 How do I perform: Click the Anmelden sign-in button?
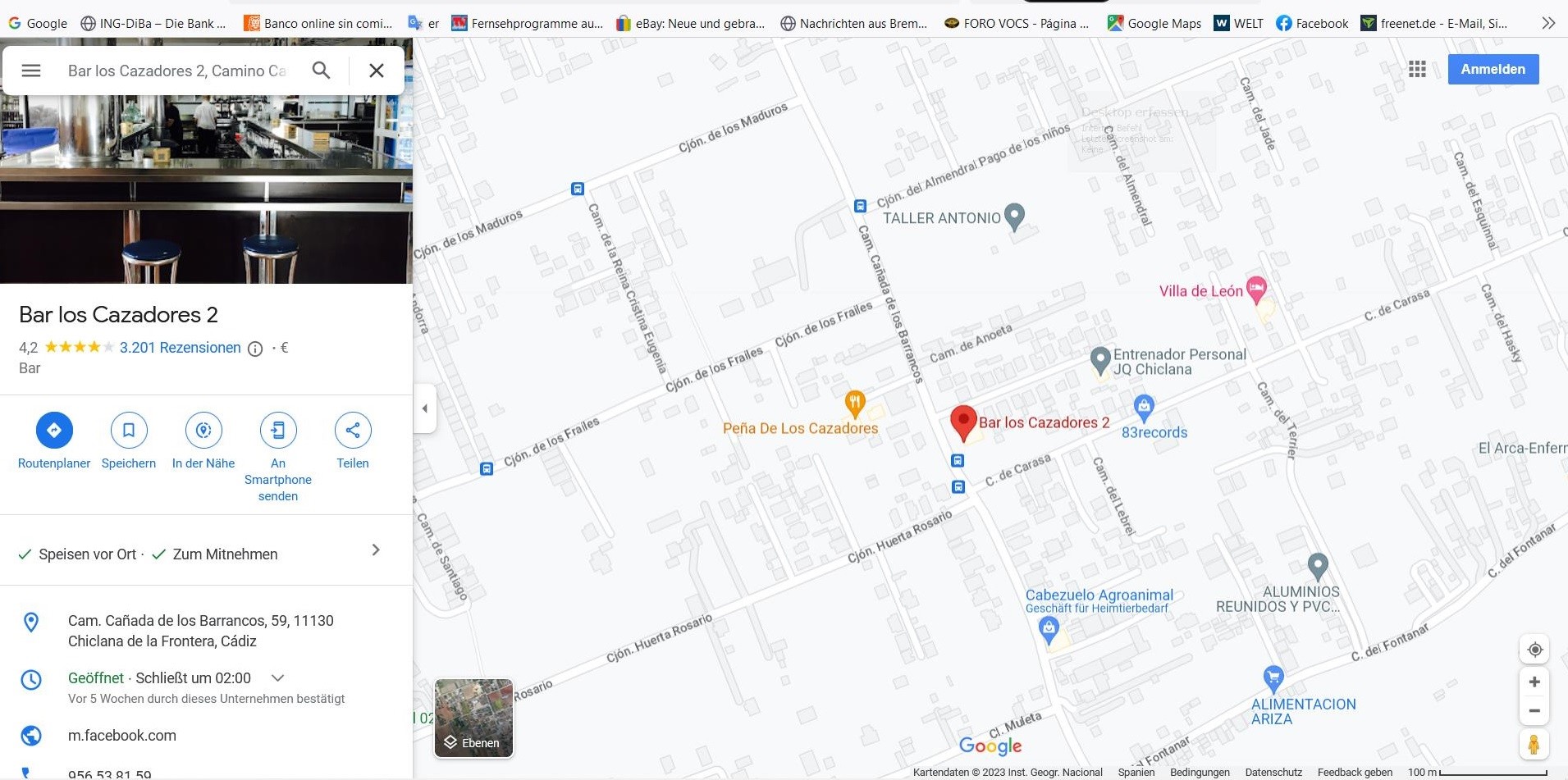click(x=1493, y=70)
